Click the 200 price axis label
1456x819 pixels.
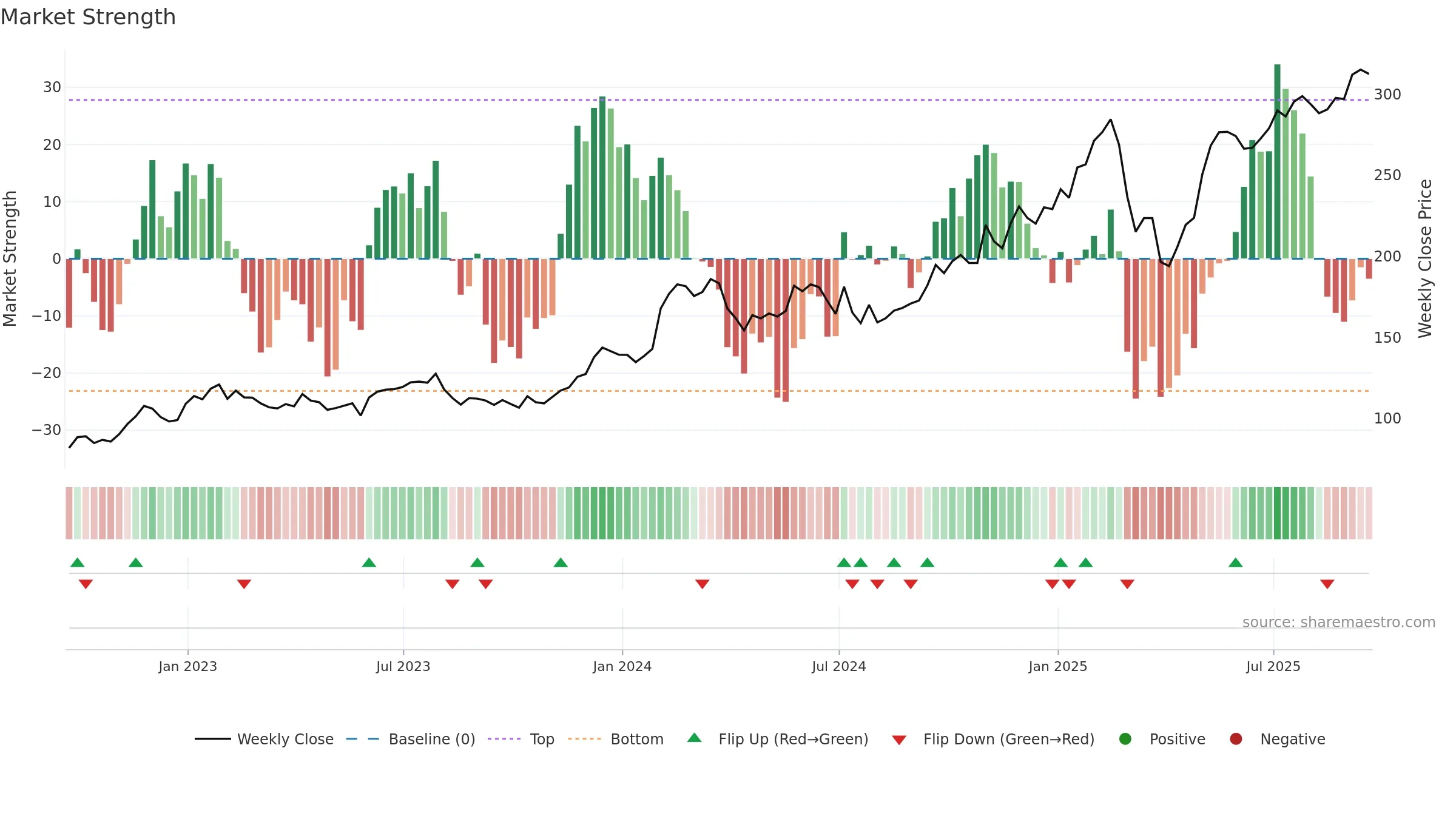[x=1387, y=257]
